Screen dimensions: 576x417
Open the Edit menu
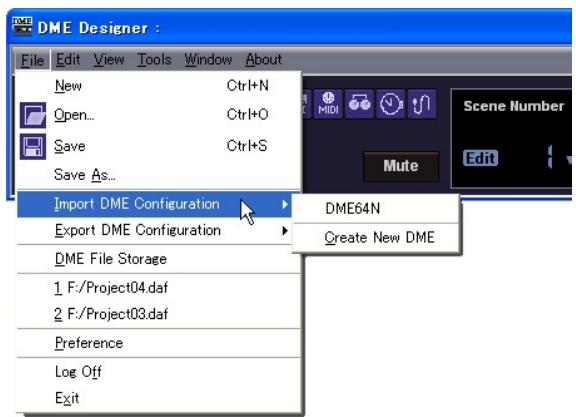pos(68,60)
